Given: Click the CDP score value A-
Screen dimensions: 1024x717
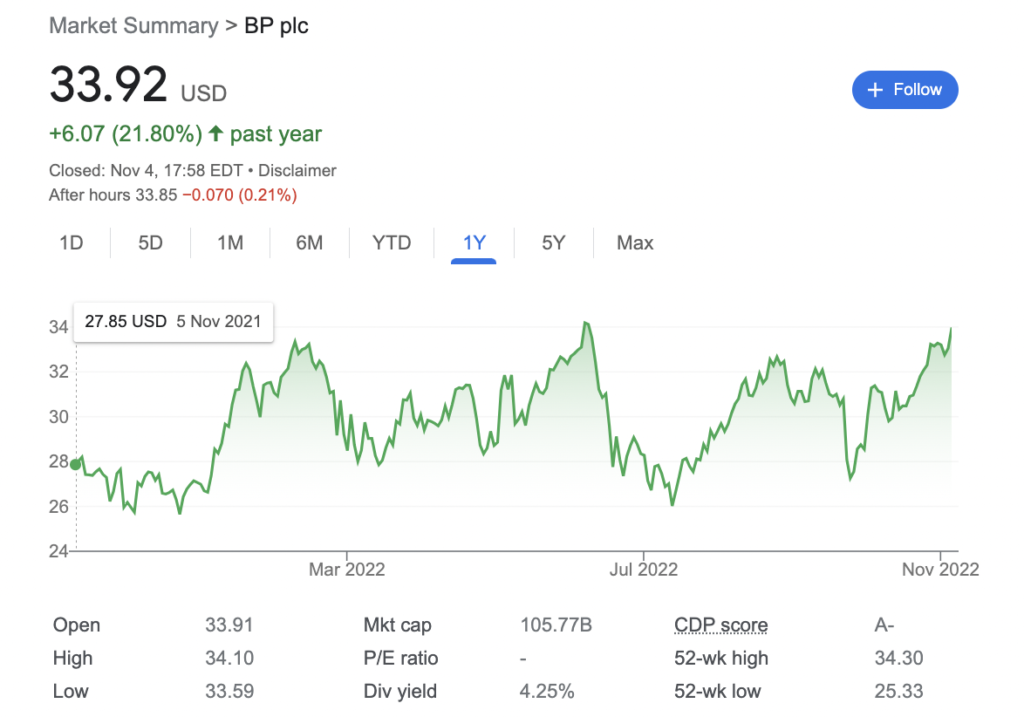Looking at the screenshot, I should tap(884, 625).
